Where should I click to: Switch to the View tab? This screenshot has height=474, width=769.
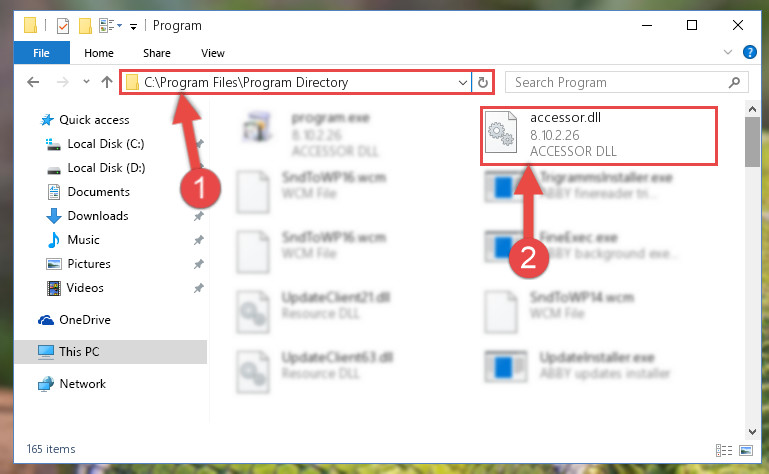[213, 53]
